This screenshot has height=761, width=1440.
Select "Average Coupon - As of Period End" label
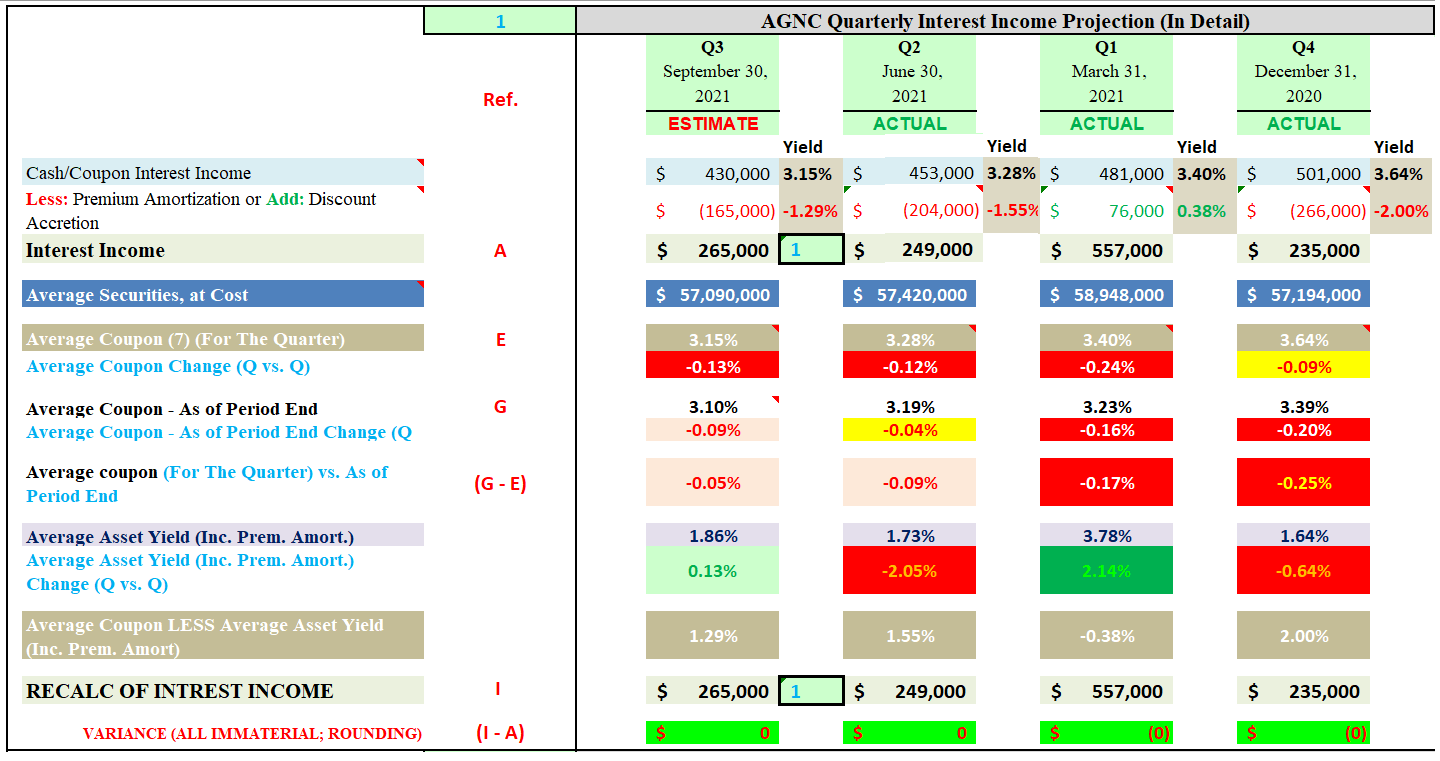point(172,409)
